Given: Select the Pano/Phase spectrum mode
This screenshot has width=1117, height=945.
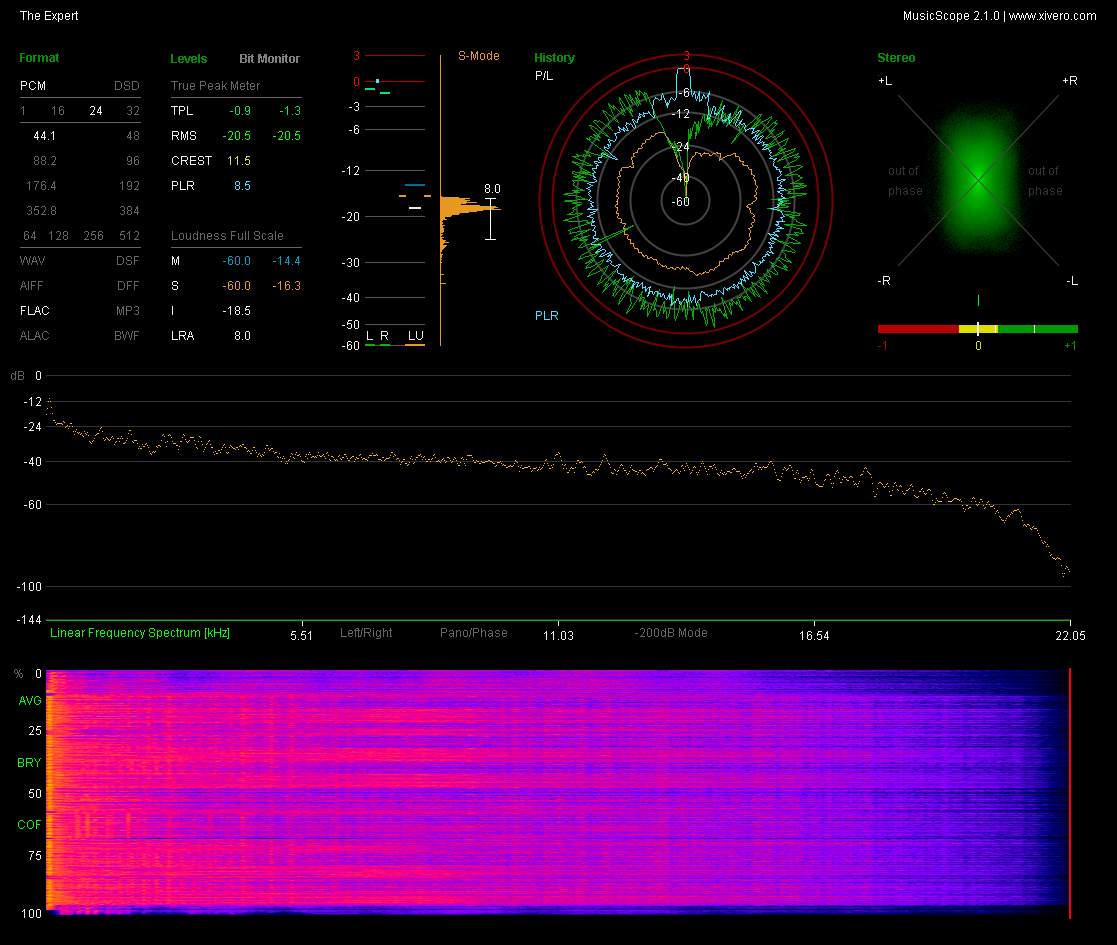Looking at the screenshot, I should (473, 633).
